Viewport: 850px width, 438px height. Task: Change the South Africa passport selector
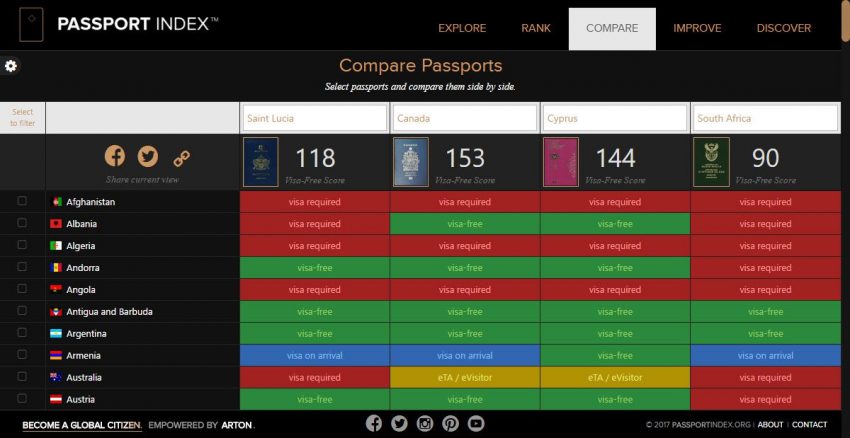[x=765, y=118]
